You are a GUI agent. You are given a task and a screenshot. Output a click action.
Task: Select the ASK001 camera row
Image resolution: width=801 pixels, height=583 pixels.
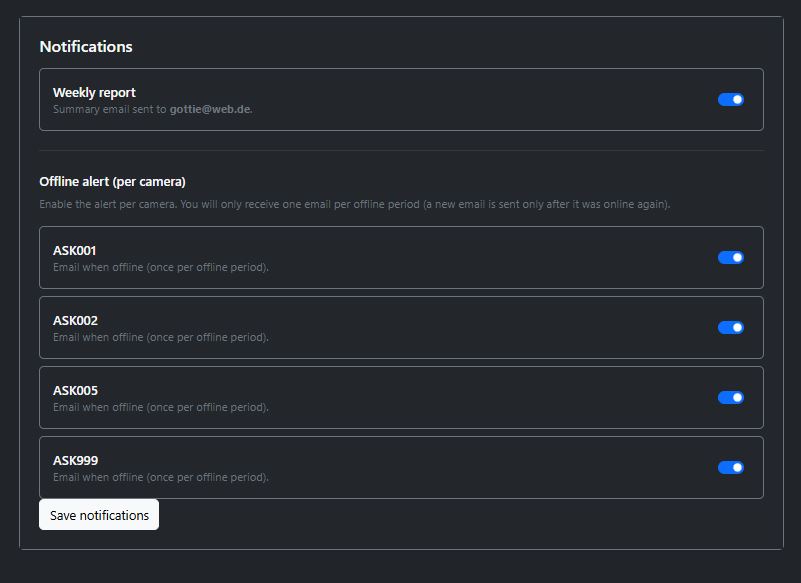coord(400,257)
